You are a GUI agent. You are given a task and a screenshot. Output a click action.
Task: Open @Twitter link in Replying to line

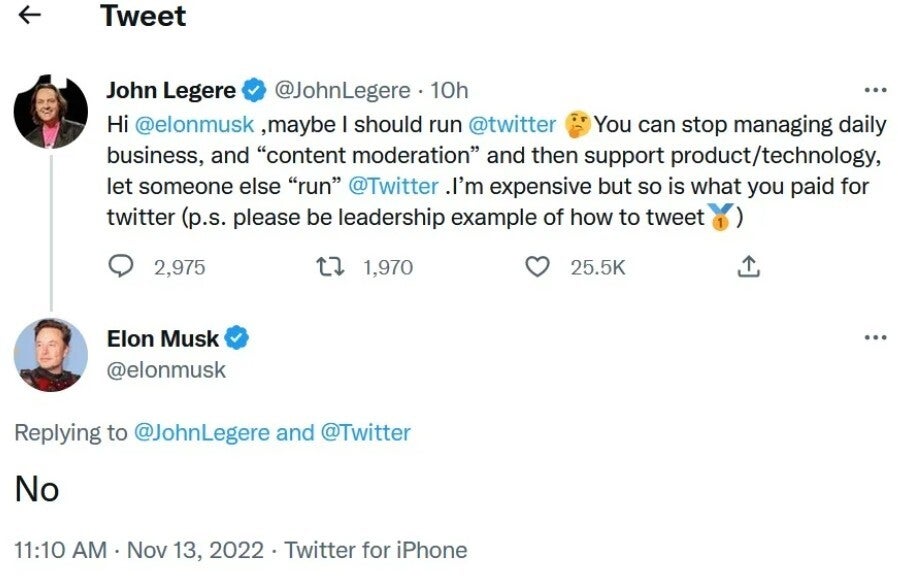[365, 433]
